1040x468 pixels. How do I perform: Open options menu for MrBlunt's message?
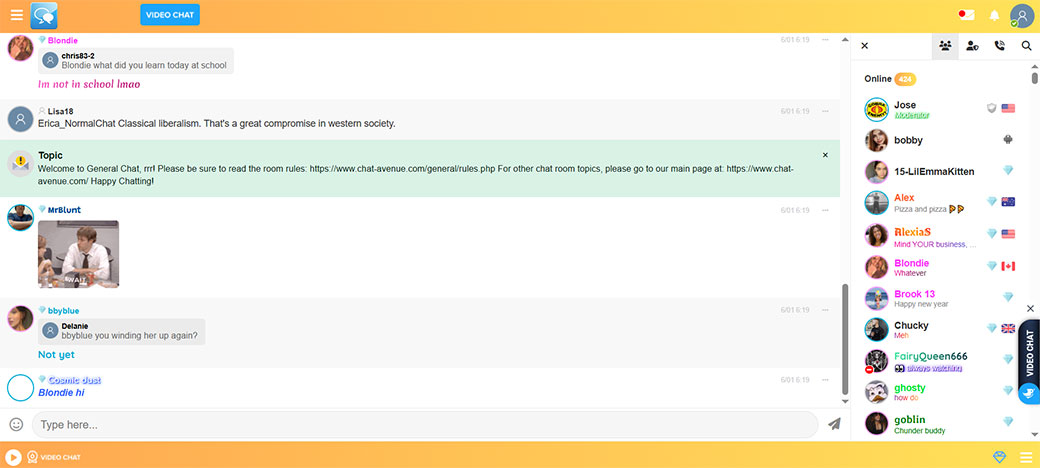point(825,210)
